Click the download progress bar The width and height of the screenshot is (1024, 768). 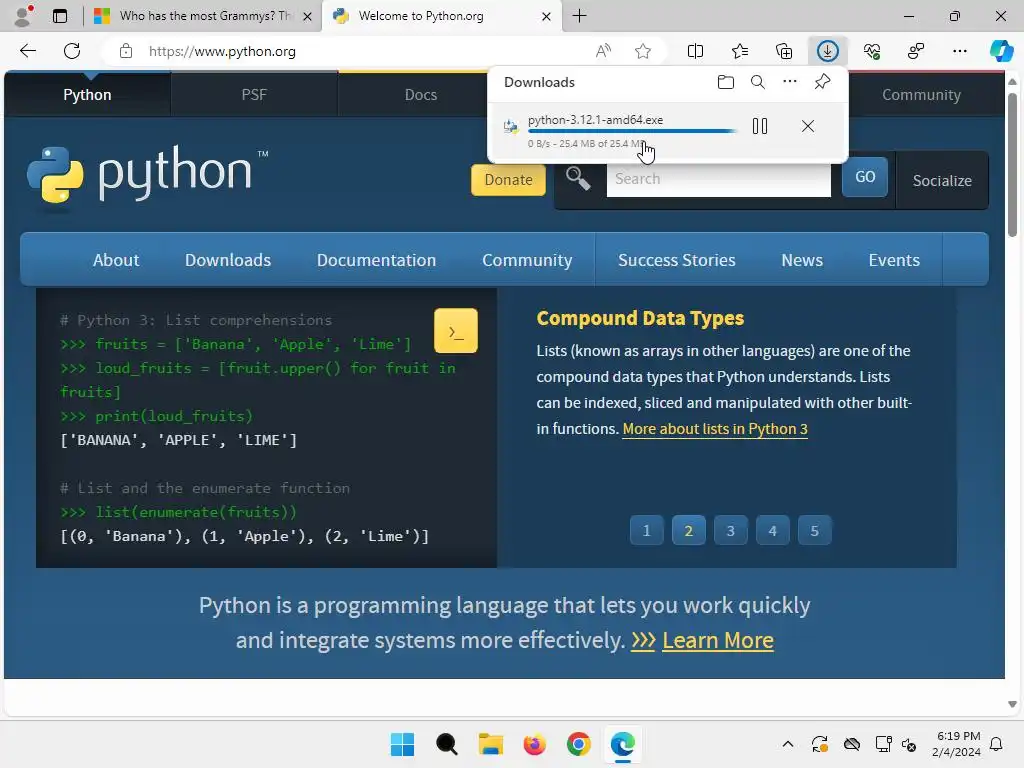632,131
